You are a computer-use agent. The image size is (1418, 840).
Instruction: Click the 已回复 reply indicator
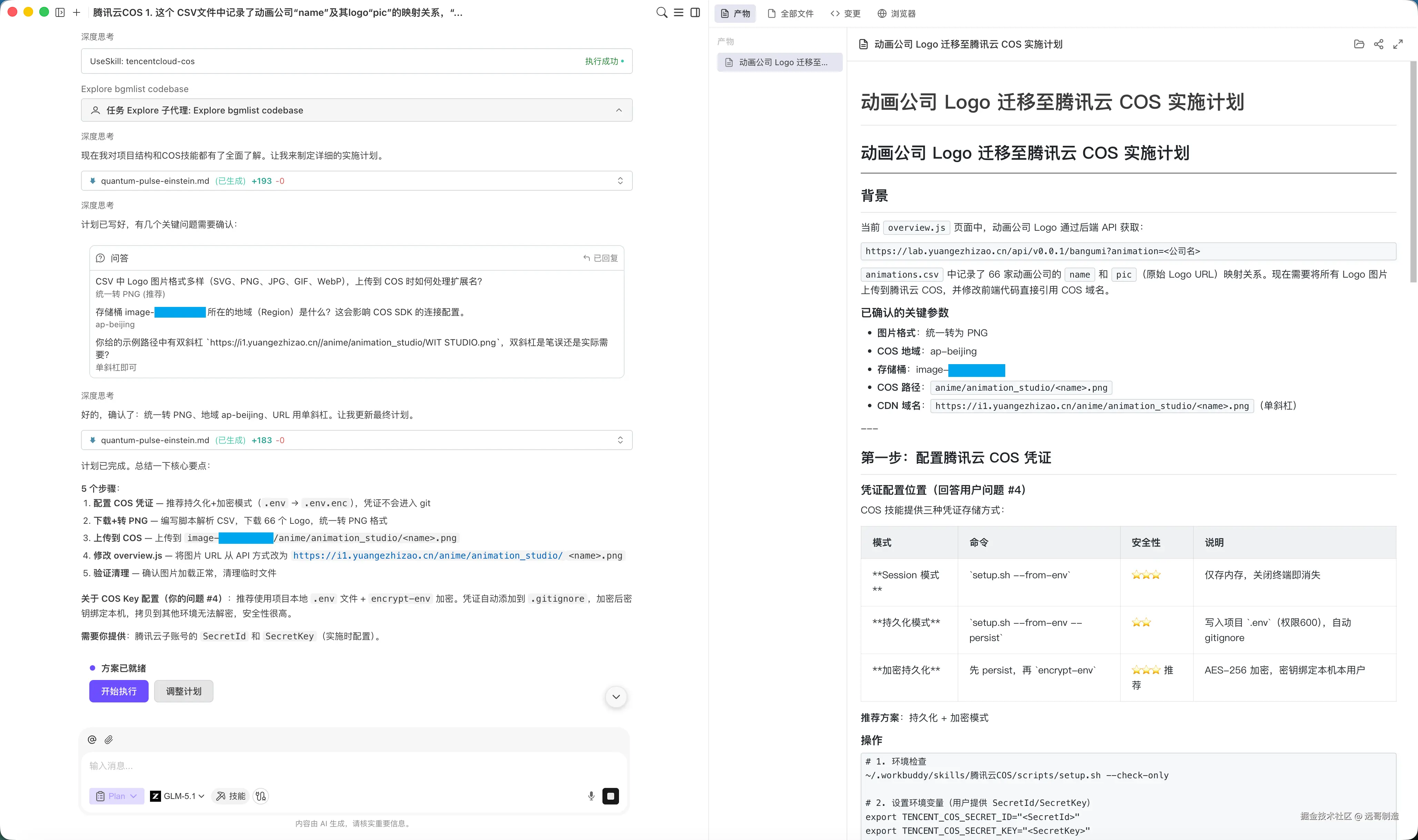[x=601, y=258]
